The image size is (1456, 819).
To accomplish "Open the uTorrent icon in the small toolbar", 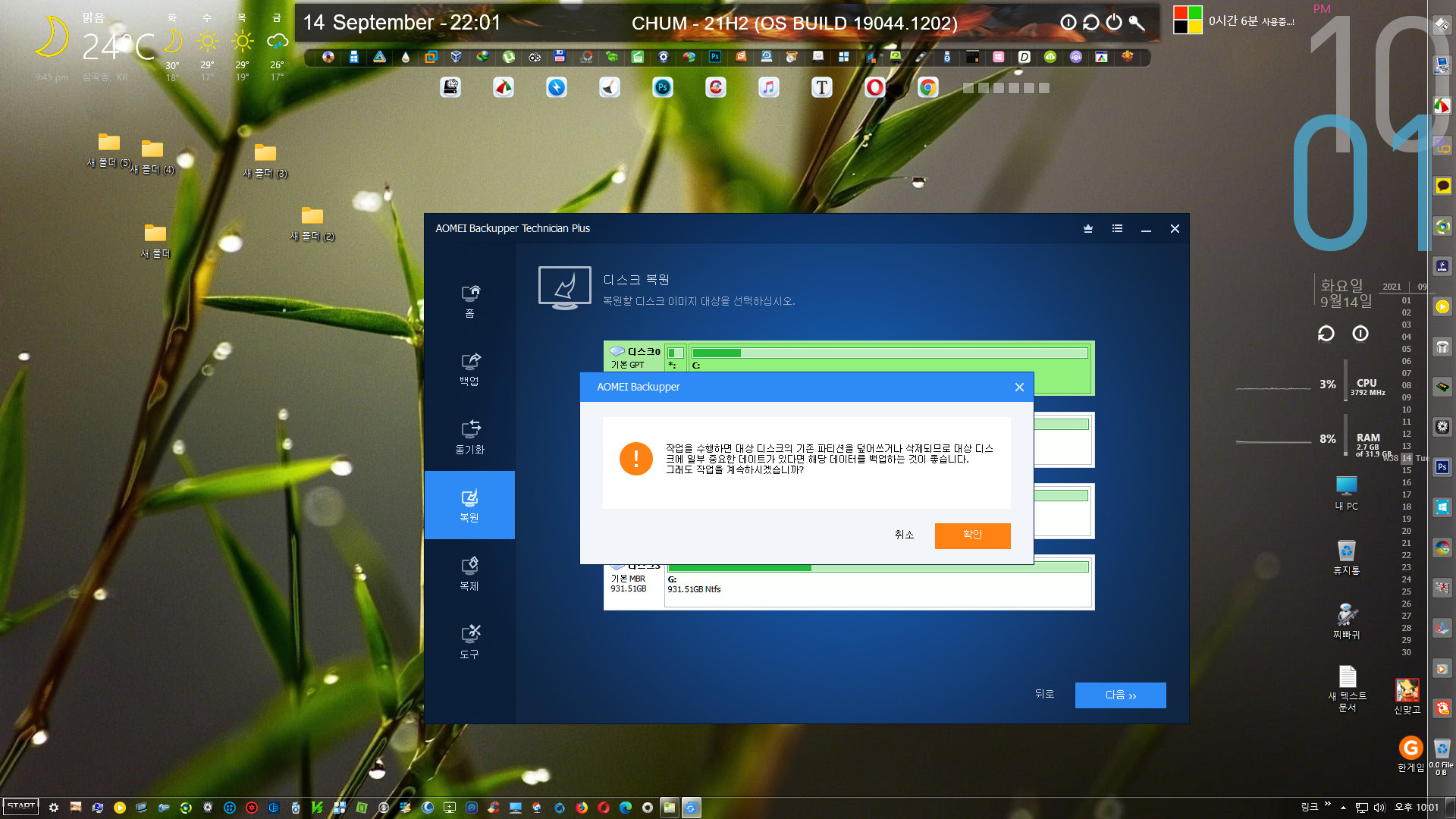I will coord(508,57).
